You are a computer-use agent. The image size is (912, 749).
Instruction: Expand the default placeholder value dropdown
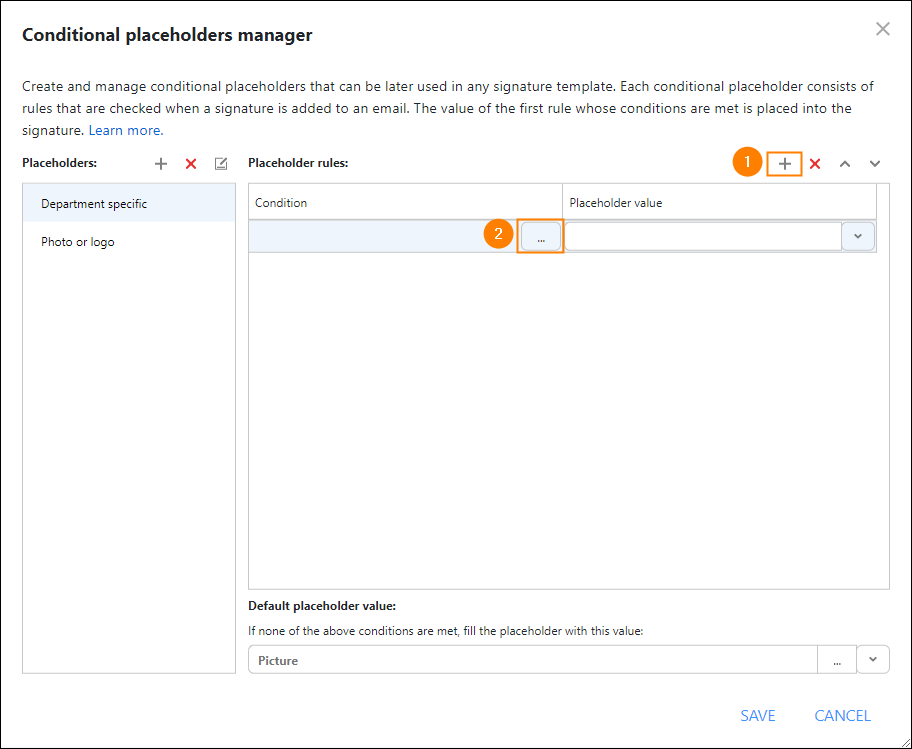tap(872, 659)
